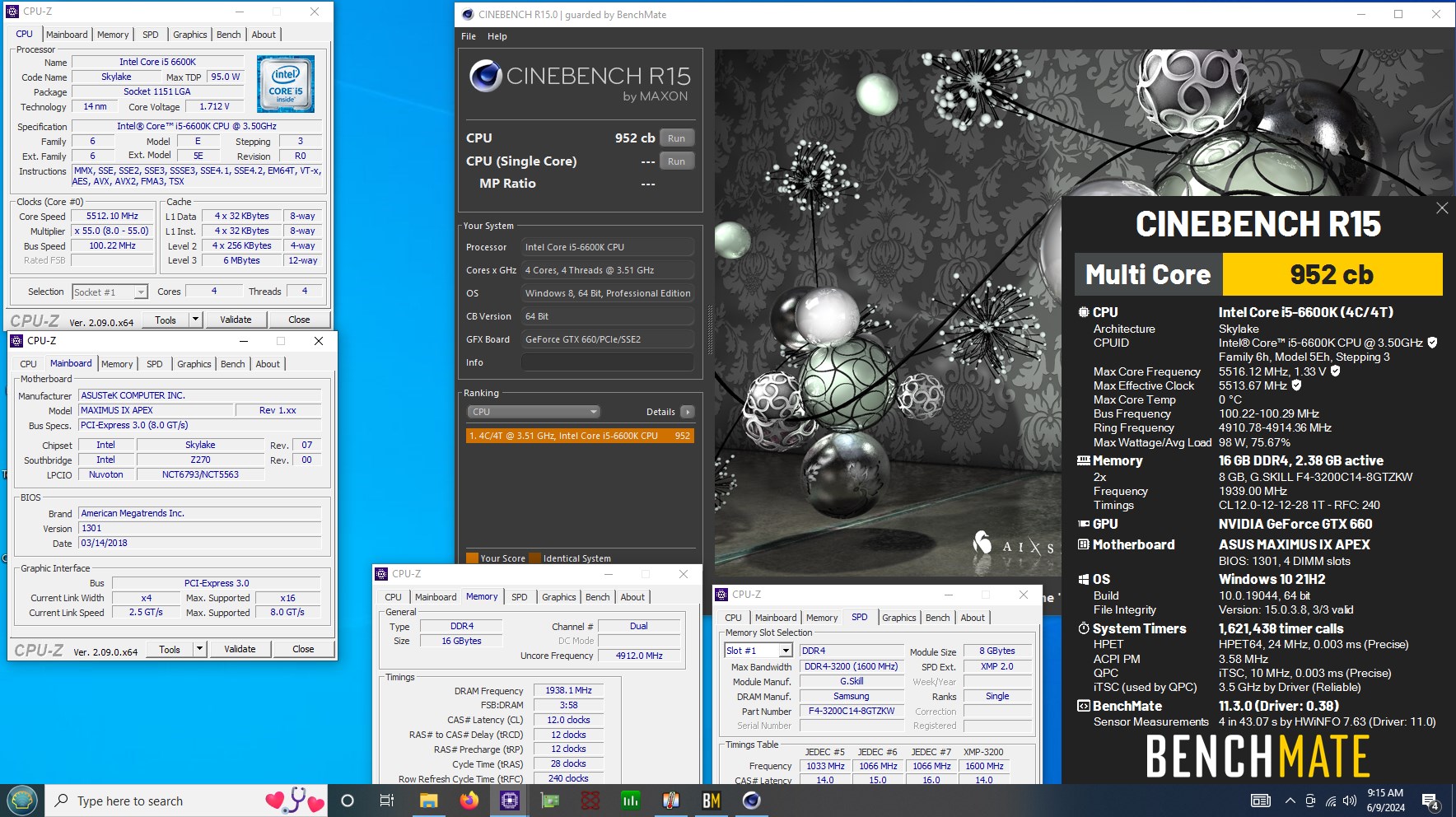The image size is (1456, 817).
Task: Click the Identical System brown color legend
Action: [535, 558]
